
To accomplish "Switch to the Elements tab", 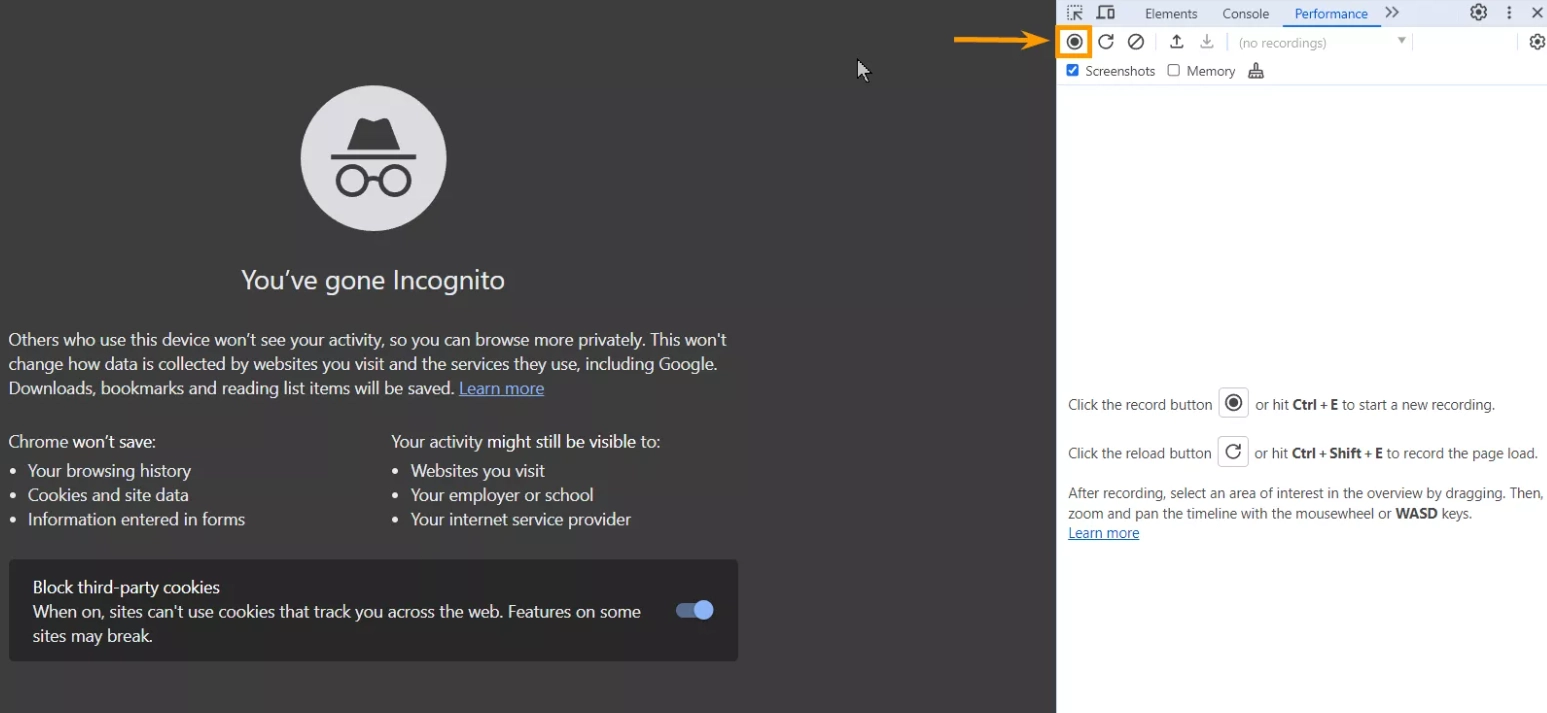I will coord(1171,14).
